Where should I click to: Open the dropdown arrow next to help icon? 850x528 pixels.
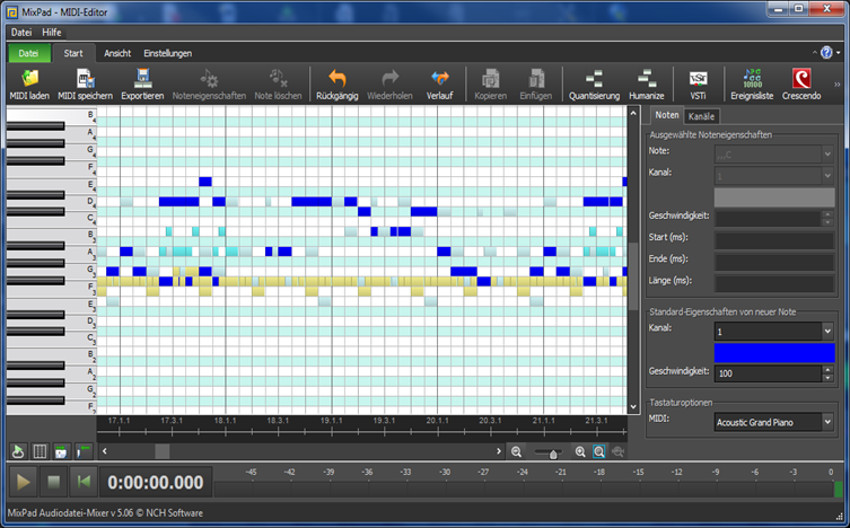839,53
